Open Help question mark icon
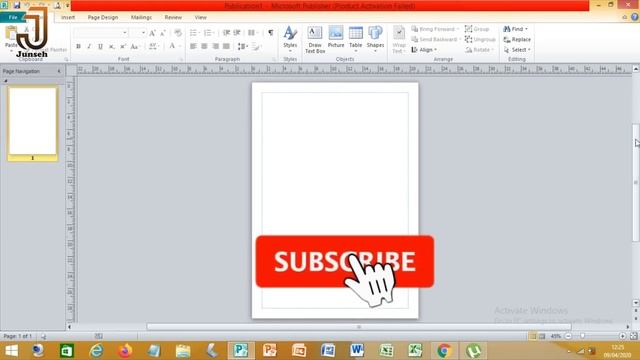The height and width of the screenshot is (360, 640). 635,17
